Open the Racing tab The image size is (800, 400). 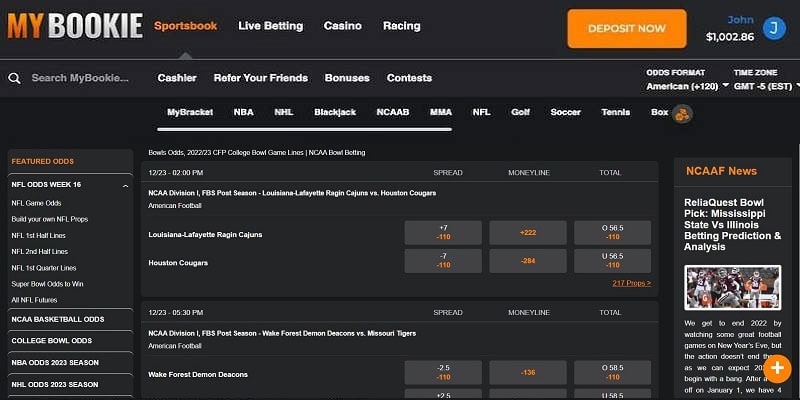click(x=402, y=26)
